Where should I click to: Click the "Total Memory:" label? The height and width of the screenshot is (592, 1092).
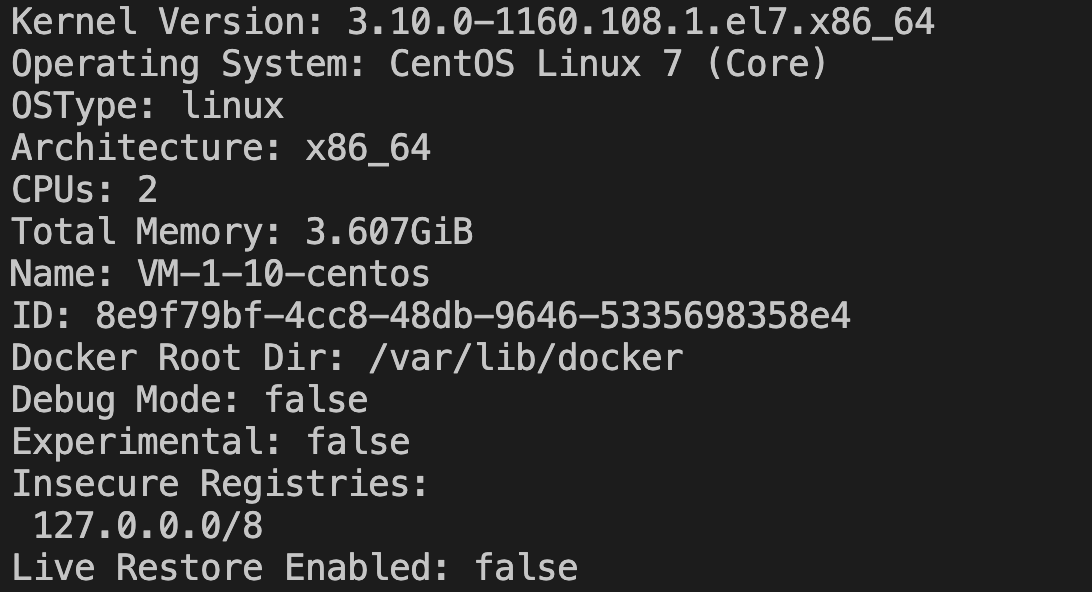point(147,232)
